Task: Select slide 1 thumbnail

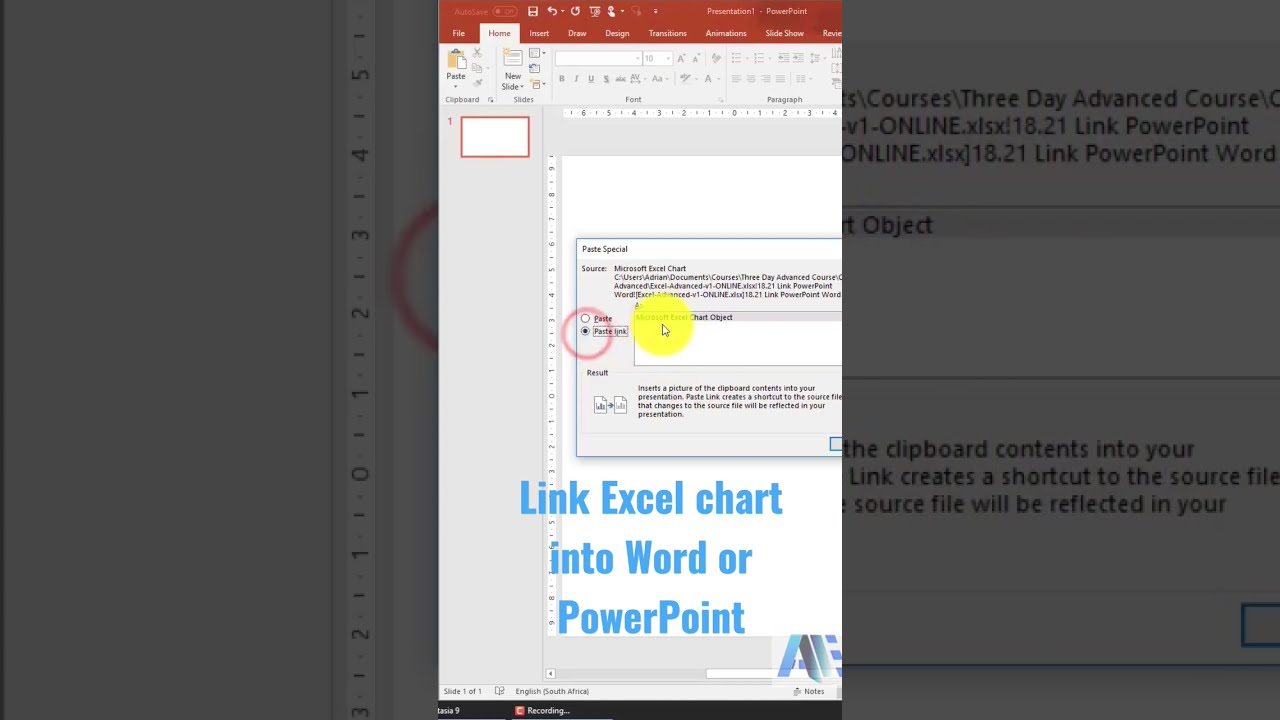Action: click(x=495, y=137)
